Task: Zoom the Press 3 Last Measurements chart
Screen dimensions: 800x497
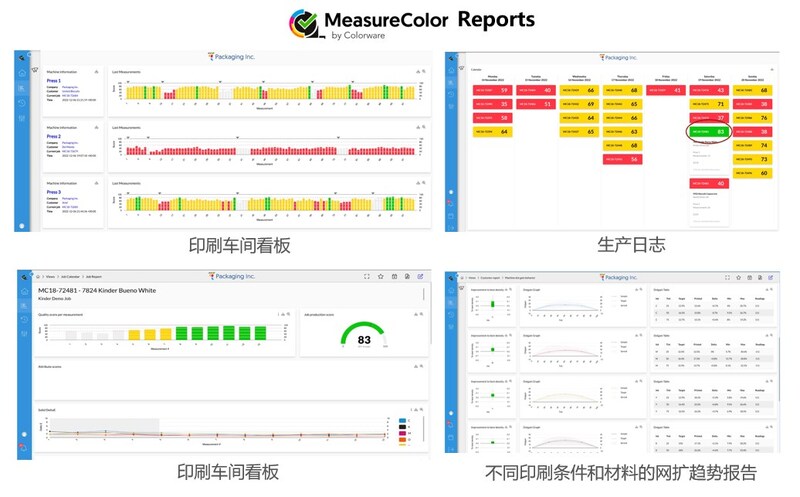Action: pos(423,182)
